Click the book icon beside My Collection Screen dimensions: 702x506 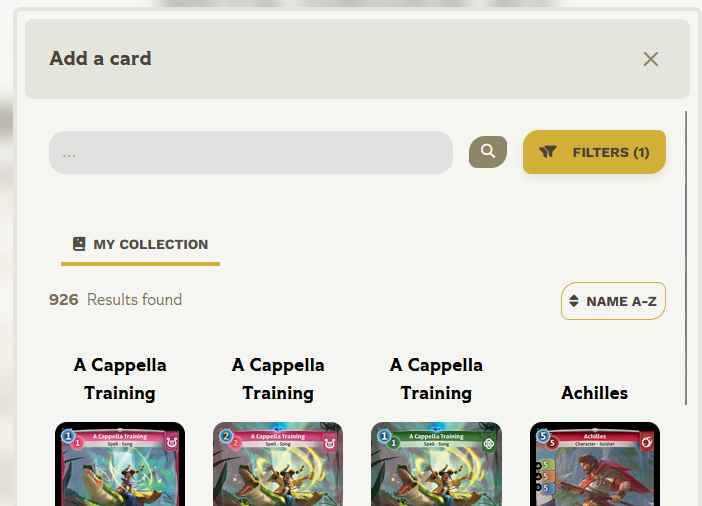click(79, 244)
